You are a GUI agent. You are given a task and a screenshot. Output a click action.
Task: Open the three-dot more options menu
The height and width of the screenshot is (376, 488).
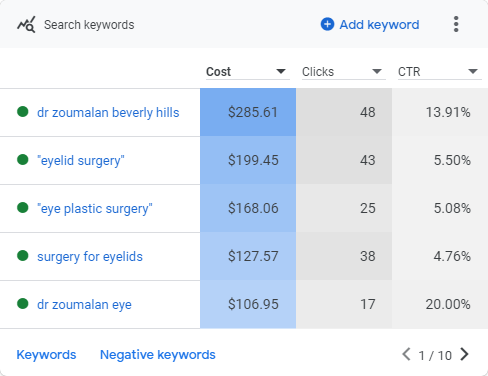click(456, 24)
